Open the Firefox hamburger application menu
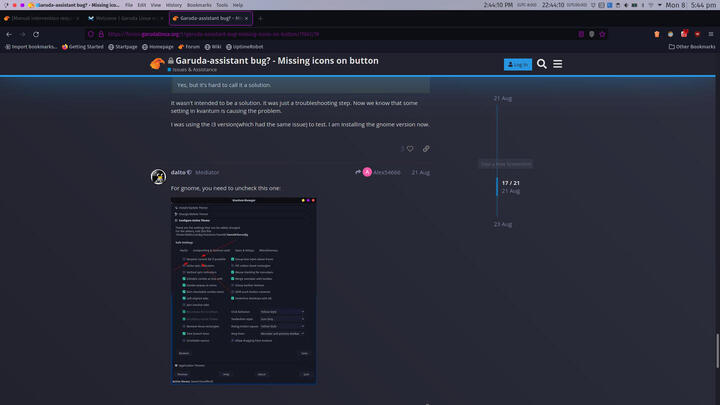The height and width of the screenshot is (405, 720). coord(711,34)
